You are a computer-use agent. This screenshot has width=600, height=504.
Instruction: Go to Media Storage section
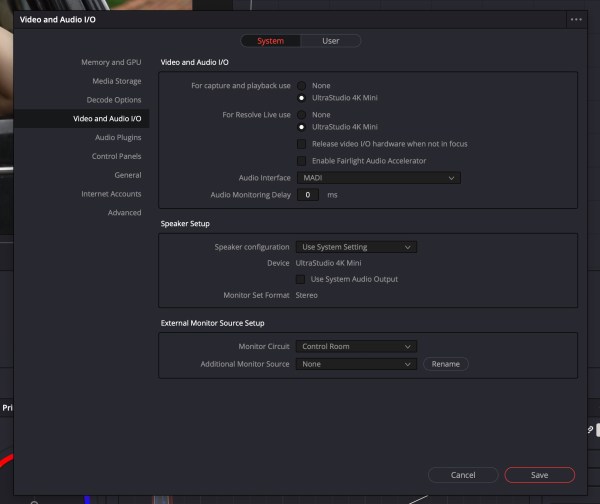[116, 81]
